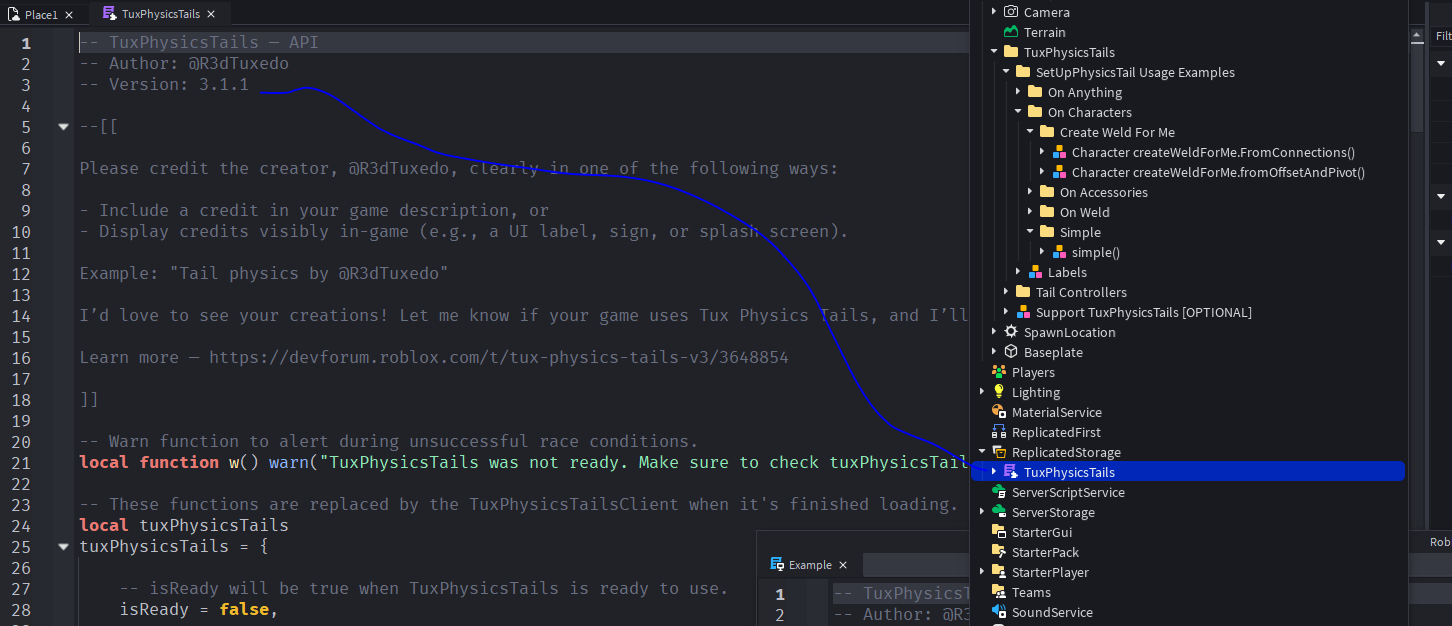1452x626 pixels.
Task: Click the Terrain icon in Explorer
Action: click(1011, 32)
